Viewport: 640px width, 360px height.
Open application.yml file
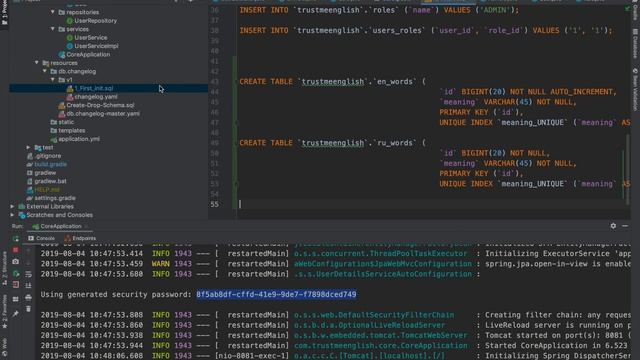[x=75, y=139]
